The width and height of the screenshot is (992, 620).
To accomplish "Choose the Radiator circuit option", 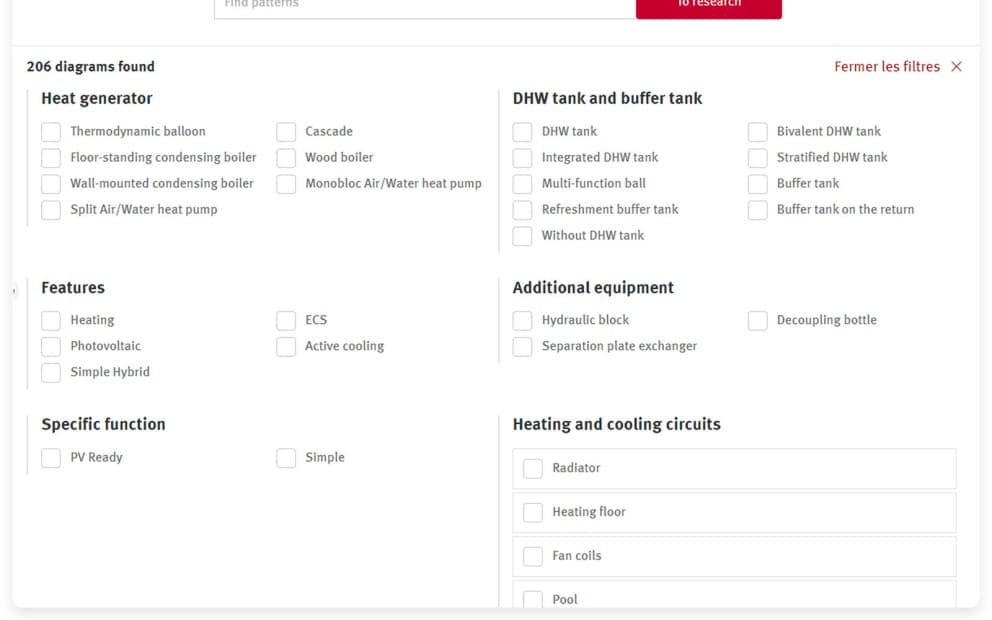I will (x=533, y=469).
